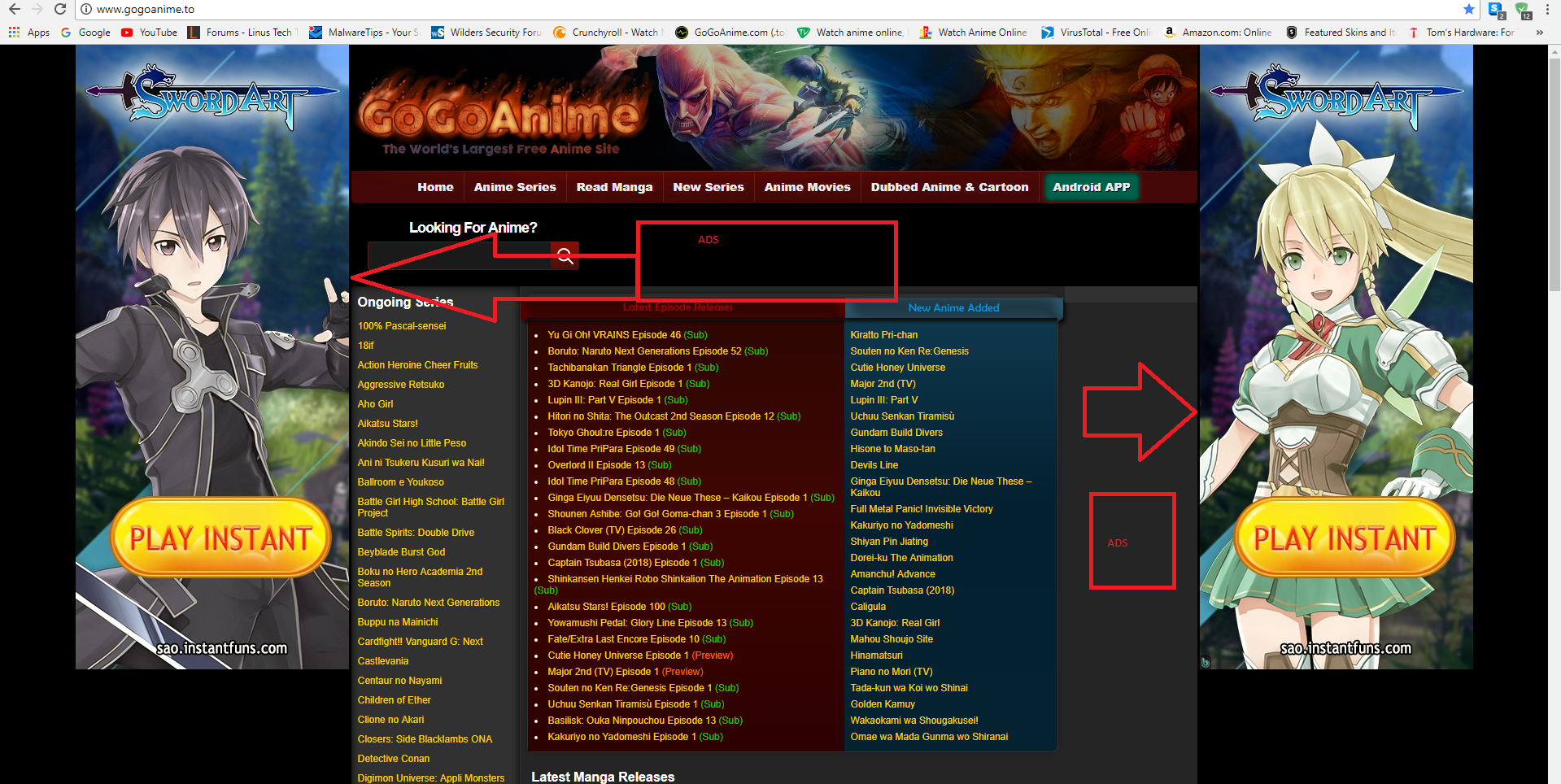Screen dimensions: 1561x784
Task: Click the green Android APP button
Action: coord(1092,187)
